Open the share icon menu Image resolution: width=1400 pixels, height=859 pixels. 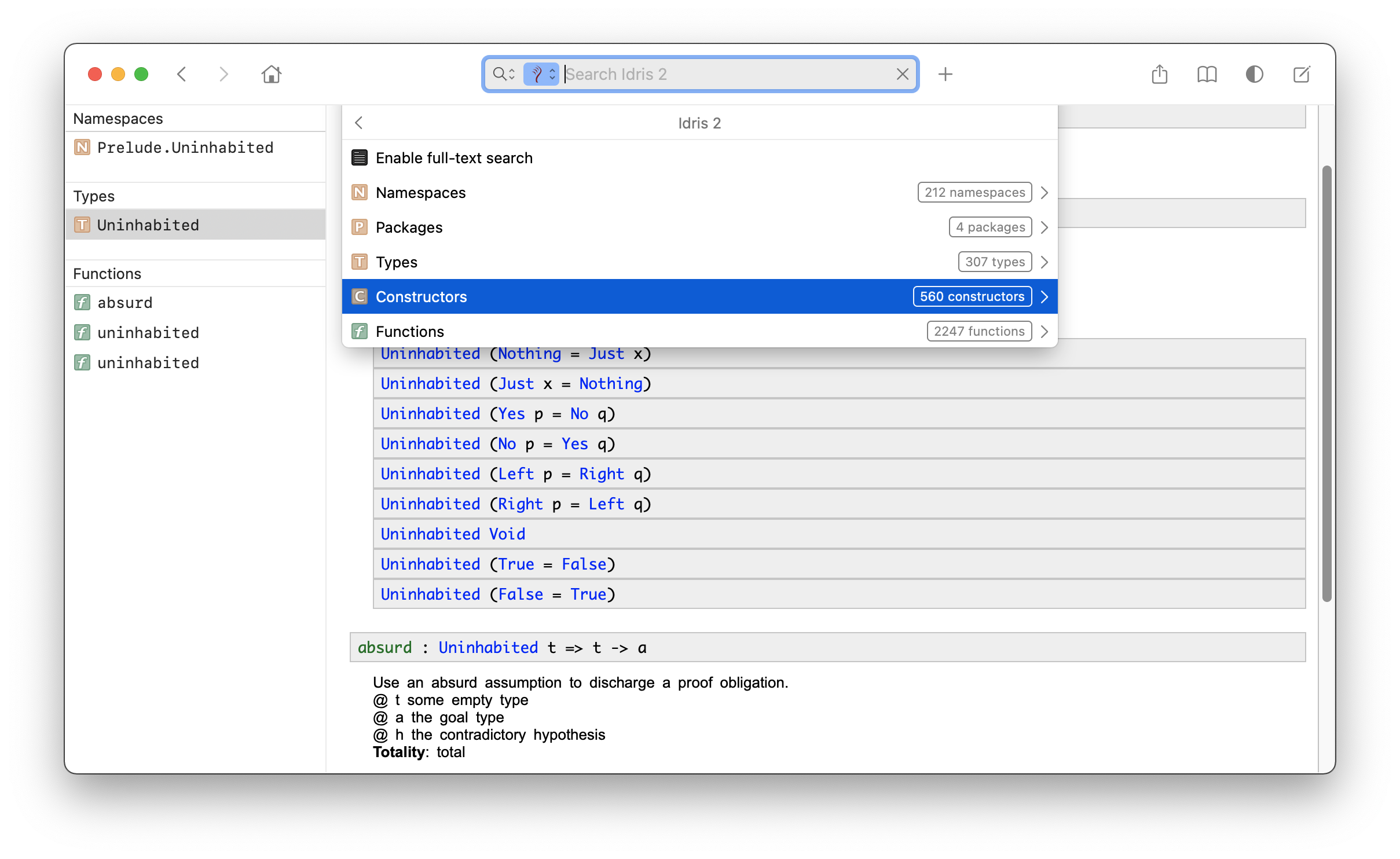1159,74
